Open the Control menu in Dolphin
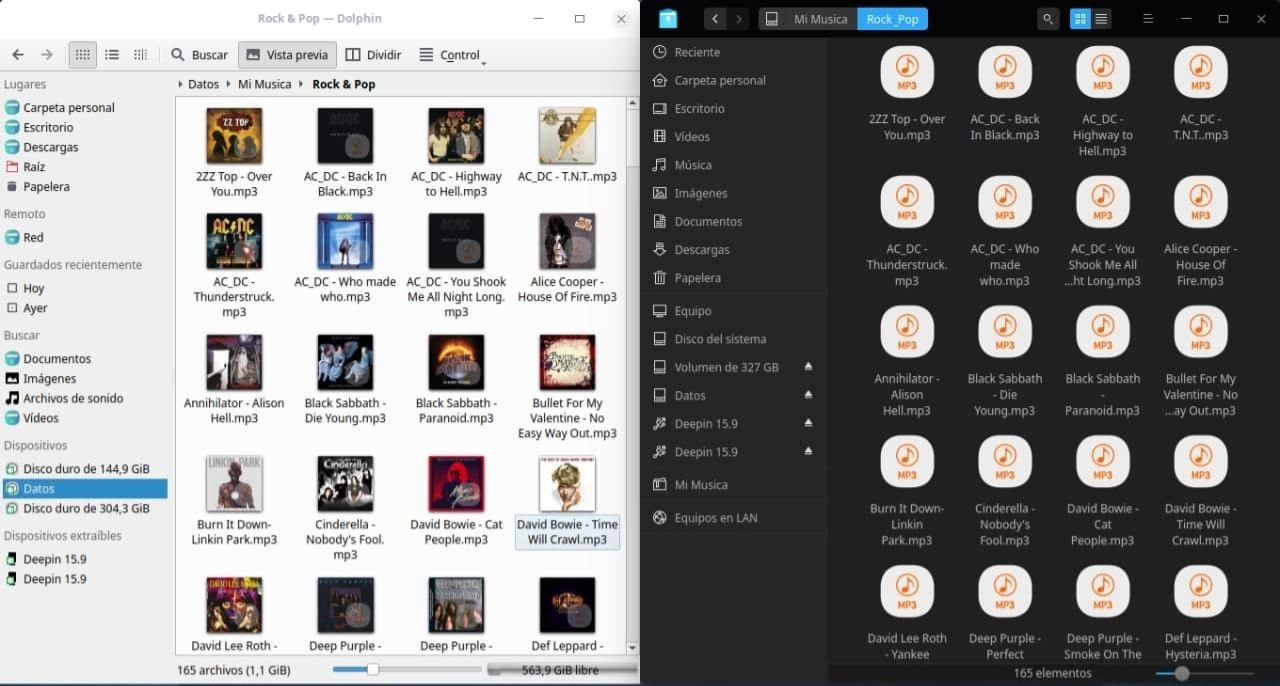This screenshot has width=1280, height=686. [x=450, y=55]
